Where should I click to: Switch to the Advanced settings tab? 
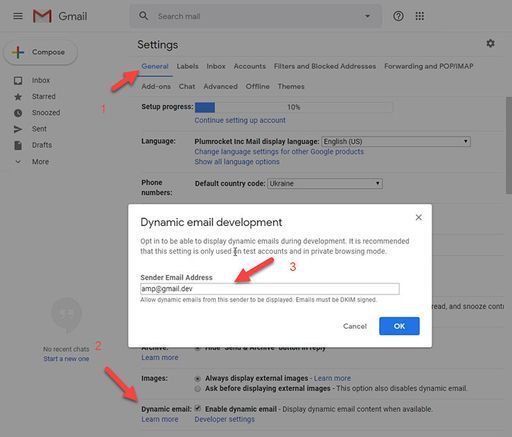click(x=221, y=87)
